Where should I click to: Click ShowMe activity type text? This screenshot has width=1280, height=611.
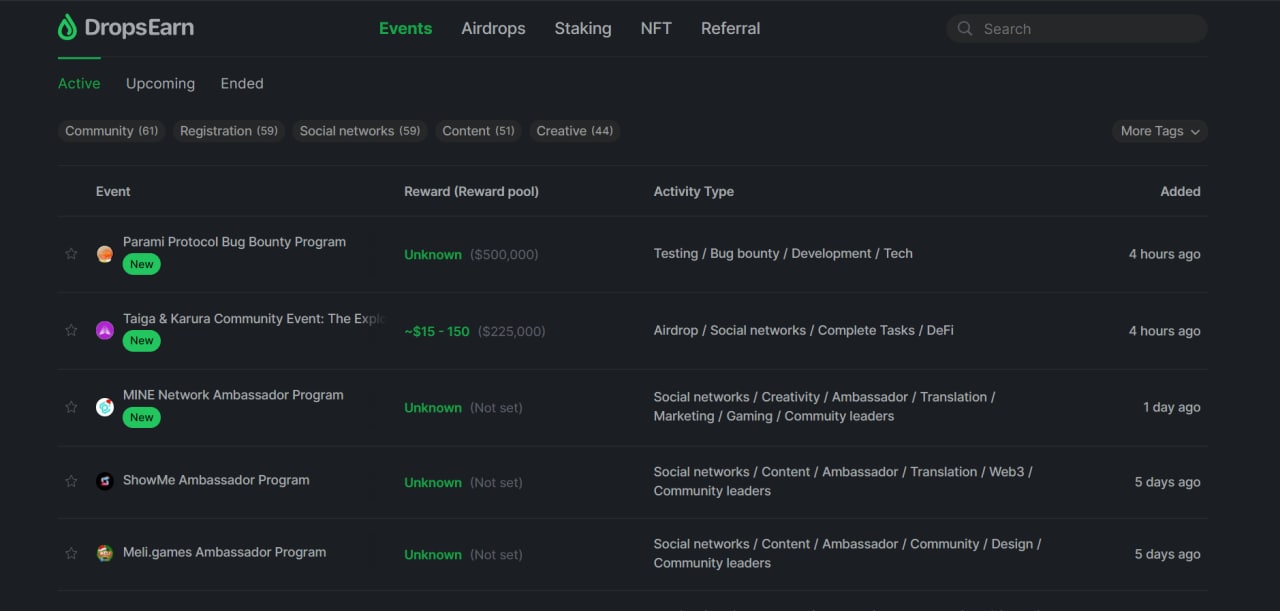[x=843, y=481]
